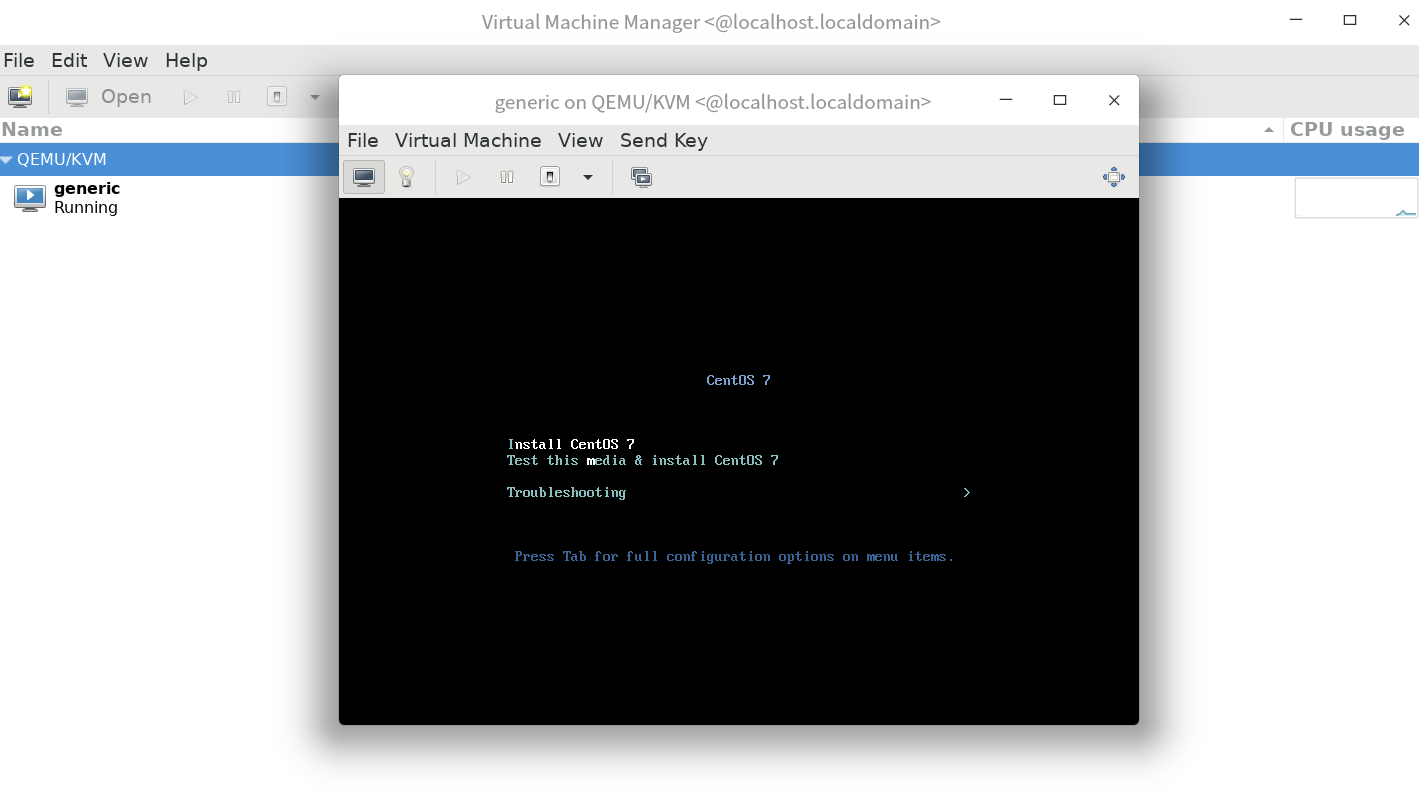Switch console to fullscreen
The width and height of the screenshot is (1419, 800).
[x=1113, y=177]
